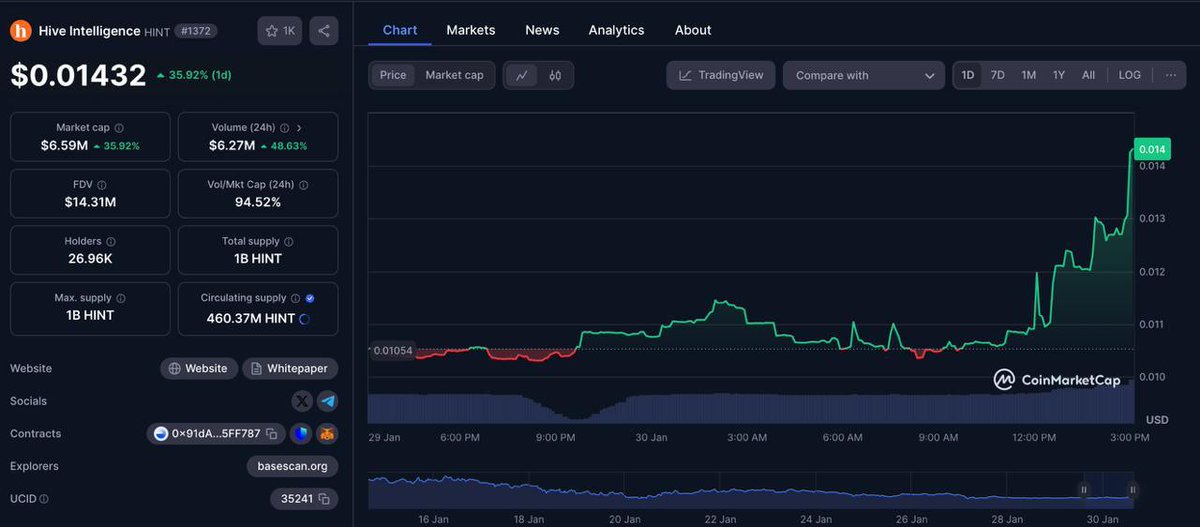Image resolution: width=1200 pixels, height=527 pixels.
Task: Add HINT to watchlist via star button
Action: click(280, 31)
